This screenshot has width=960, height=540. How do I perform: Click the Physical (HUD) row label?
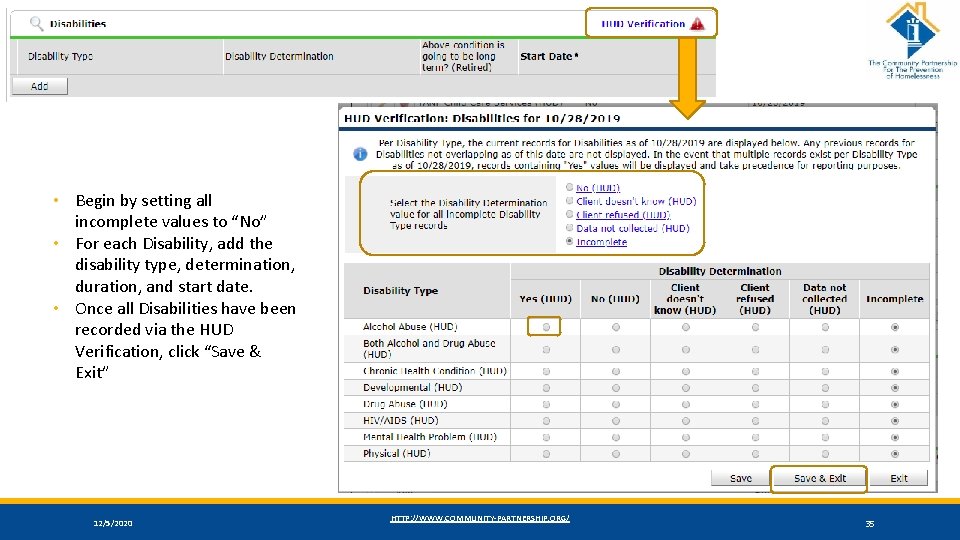coord(397,454)
